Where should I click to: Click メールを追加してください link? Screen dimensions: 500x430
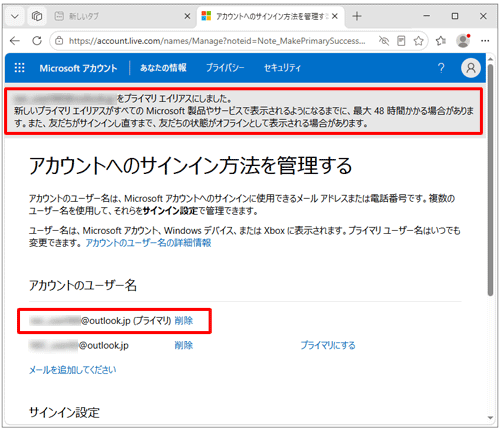point(72,370)
